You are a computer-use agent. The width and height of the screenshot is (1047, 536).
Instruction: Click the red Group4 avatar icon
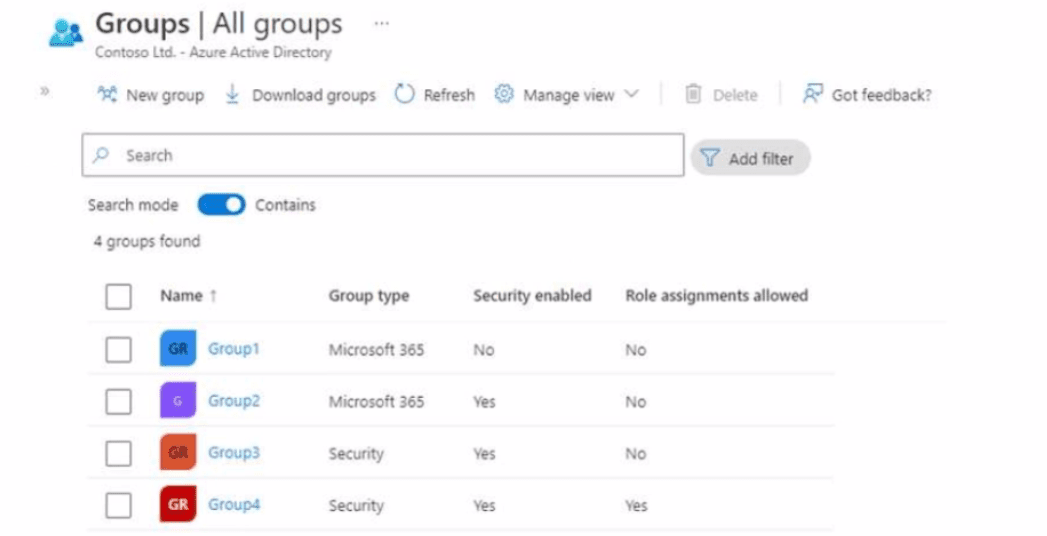point(177,505)
